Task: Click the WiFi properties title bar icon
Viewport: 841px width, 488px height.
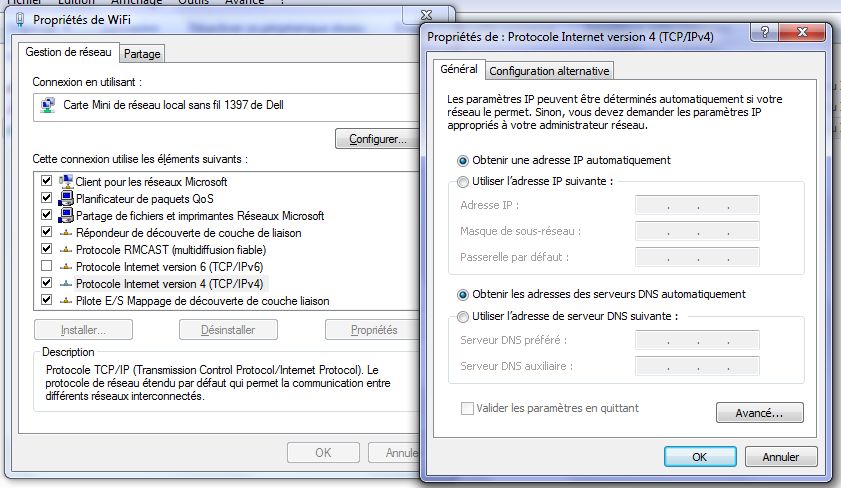Action: 20,20
